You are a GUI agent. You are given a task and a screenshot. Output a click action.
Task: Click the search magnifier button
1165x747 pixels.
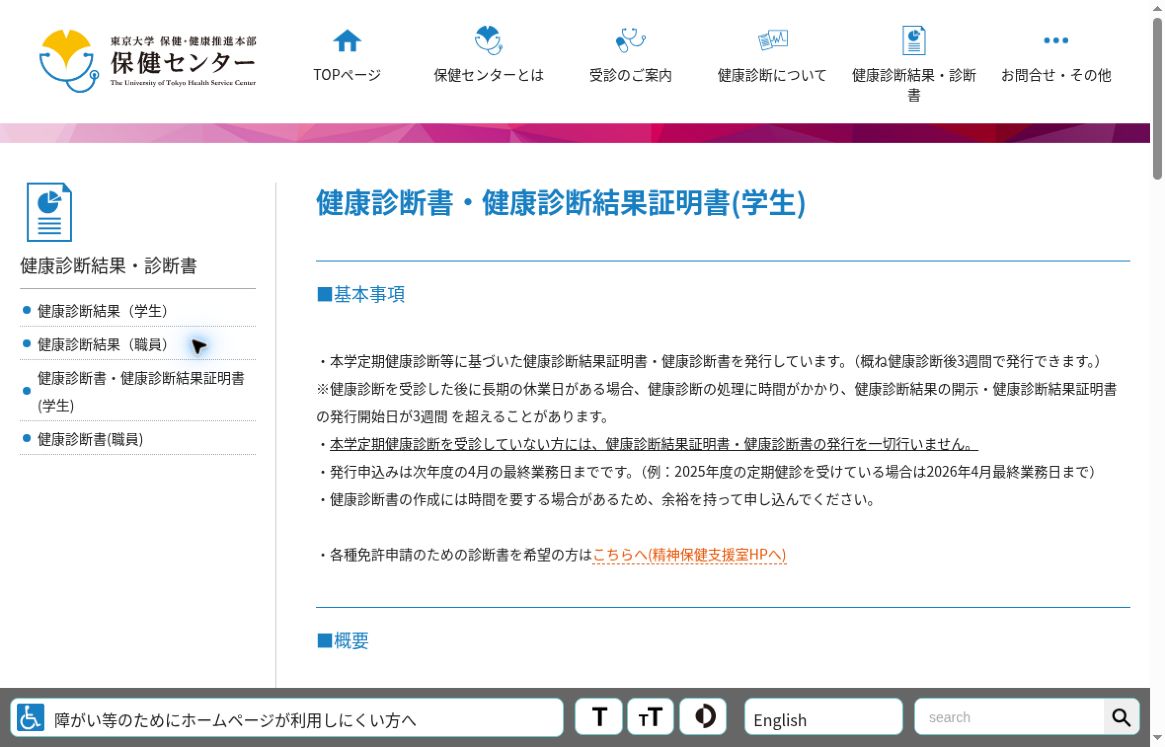[x=1121, y=717]
